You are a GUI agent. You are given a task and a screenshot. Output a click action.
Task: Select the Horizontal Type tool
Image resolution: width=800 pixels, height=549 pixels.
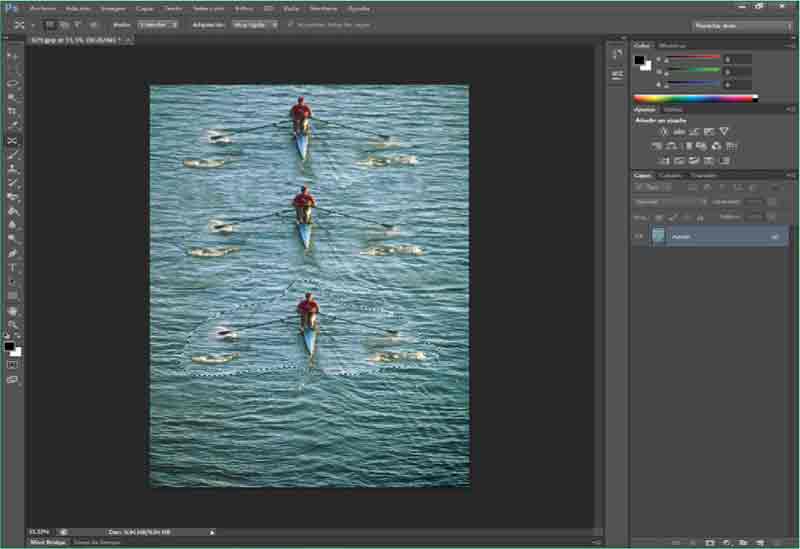(13, 268)
